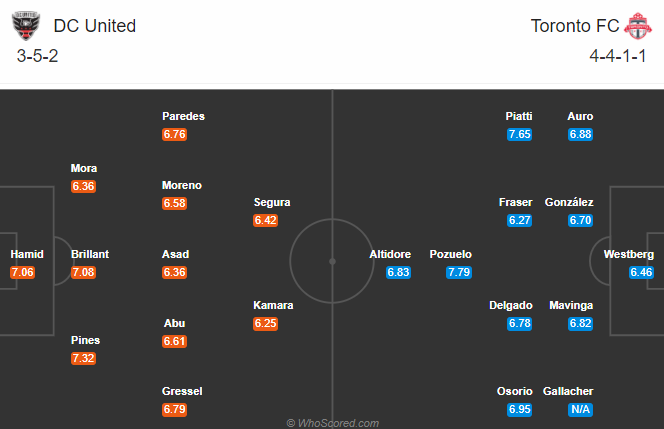
Task: Click the DC United 3-5-2 formation text
Action: [x=37, y=56]
